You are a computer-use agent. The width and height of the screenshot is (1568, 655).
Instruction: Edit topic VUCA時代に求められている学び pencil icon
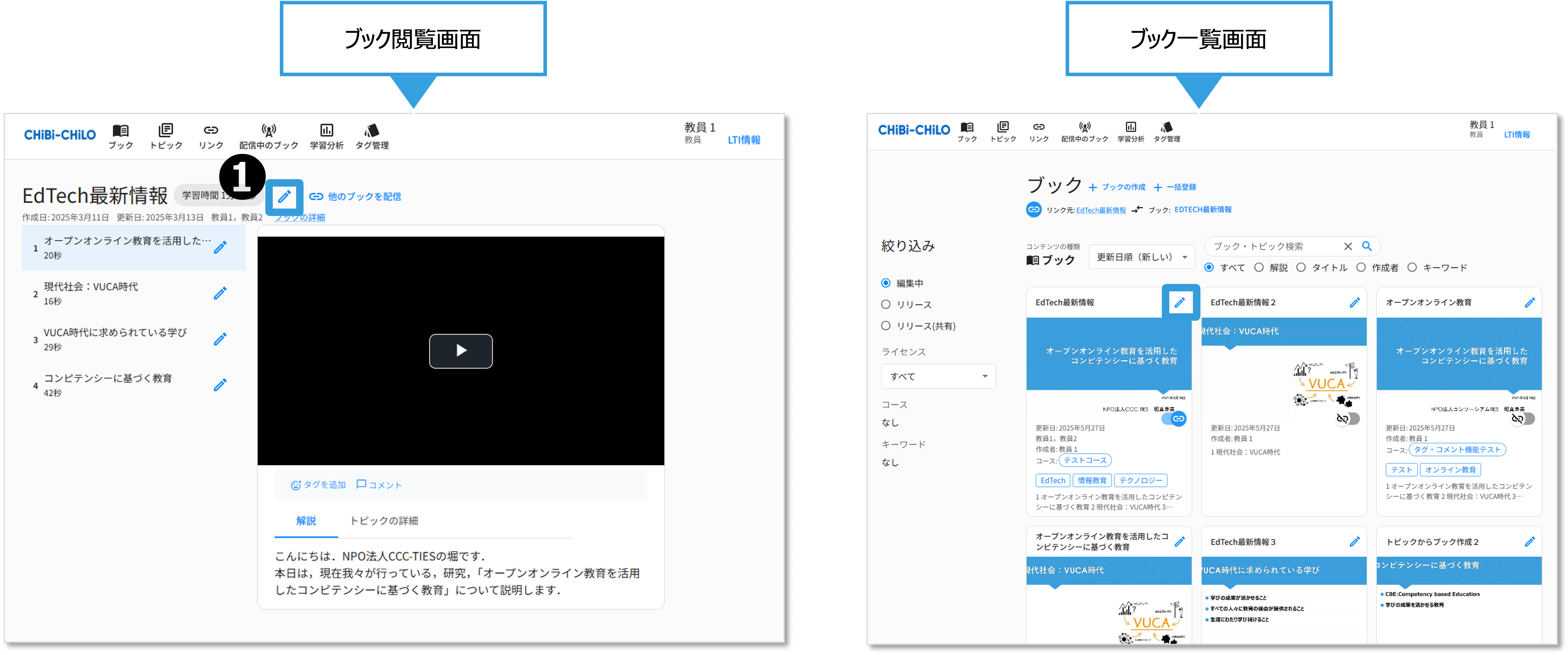click(x=220, y=339)
